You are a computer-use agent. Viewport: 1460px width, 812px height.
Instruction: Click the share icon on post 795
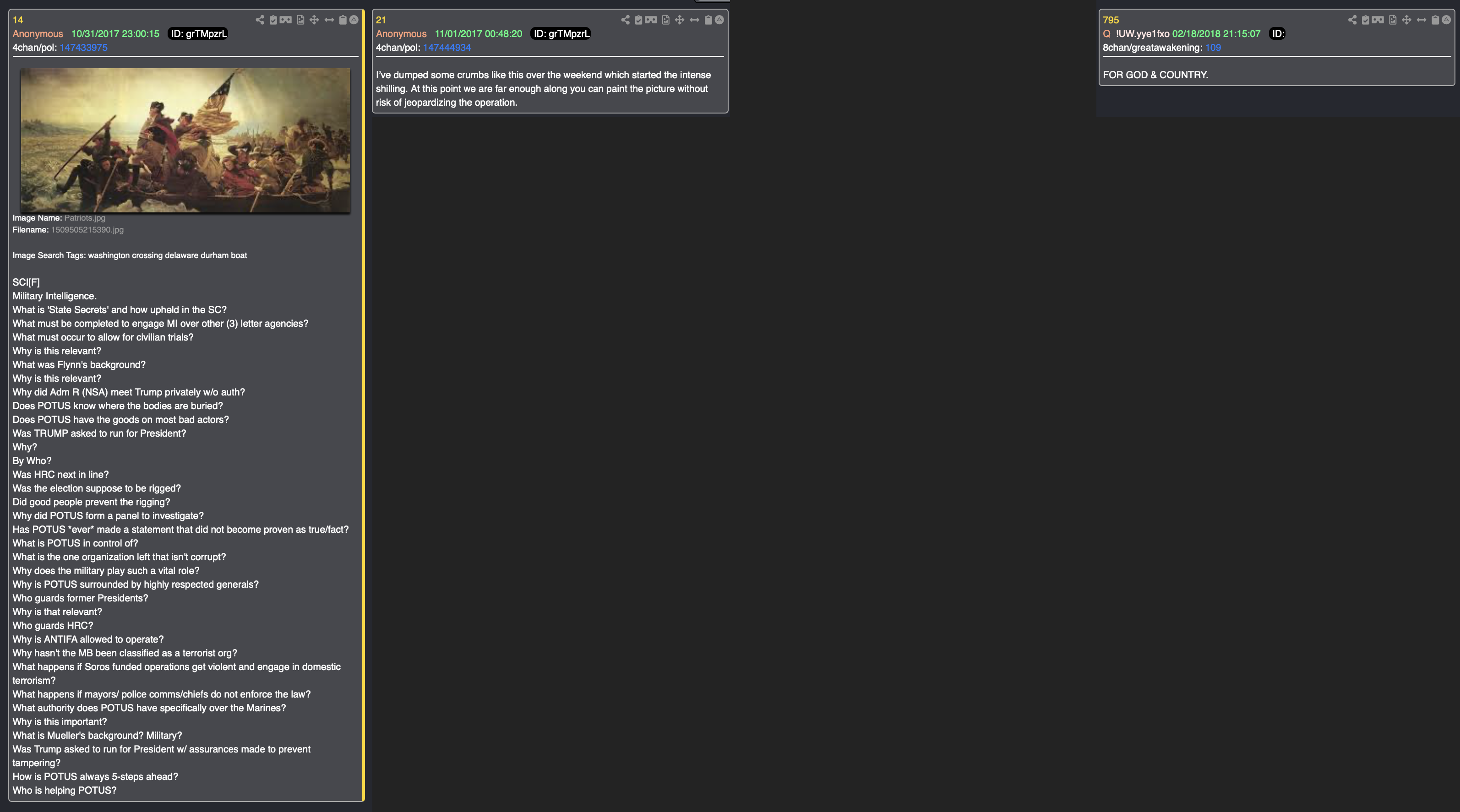click(x=1352, y=20)
